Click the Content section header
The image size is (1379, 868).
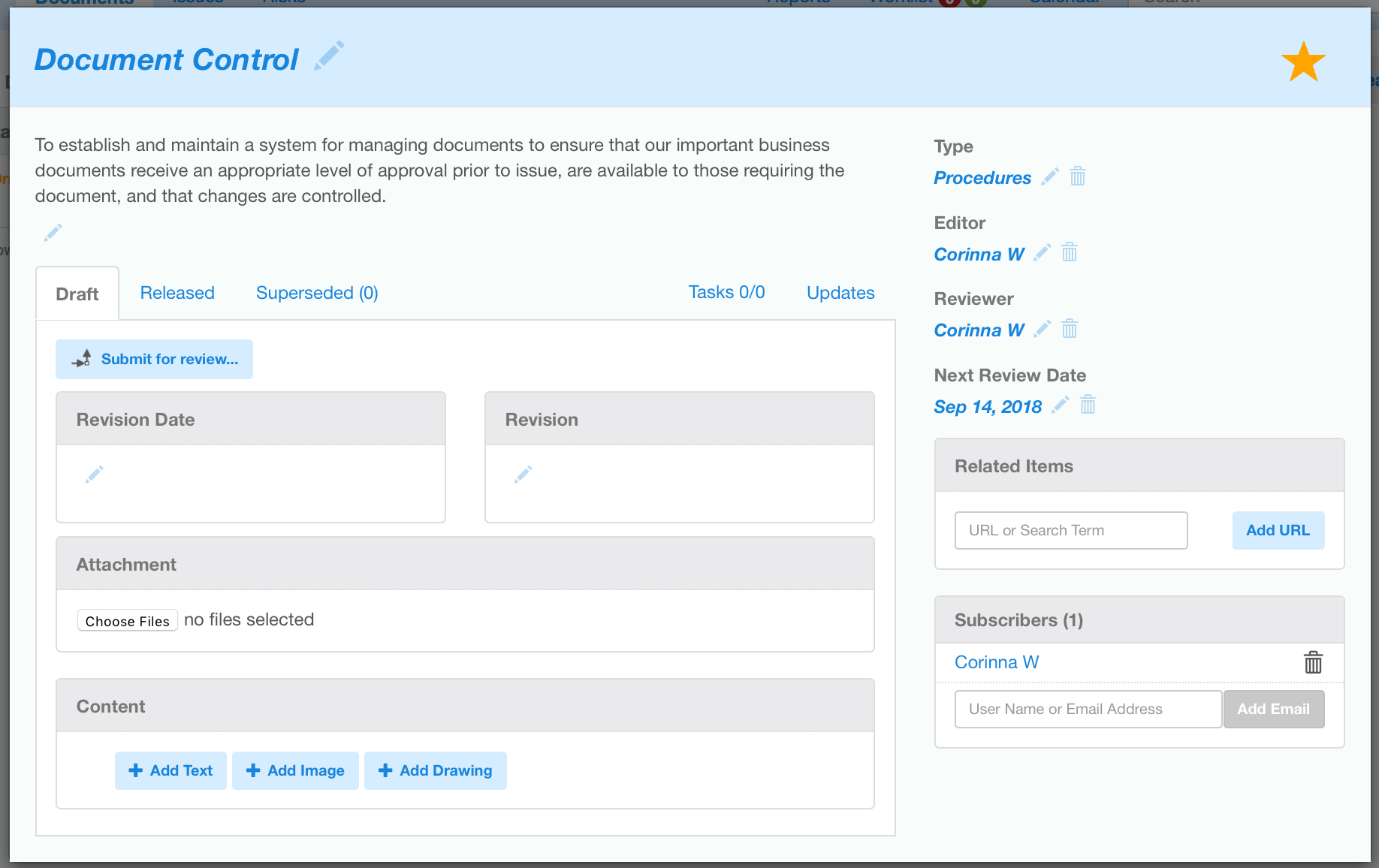click(x=465, y=706)
